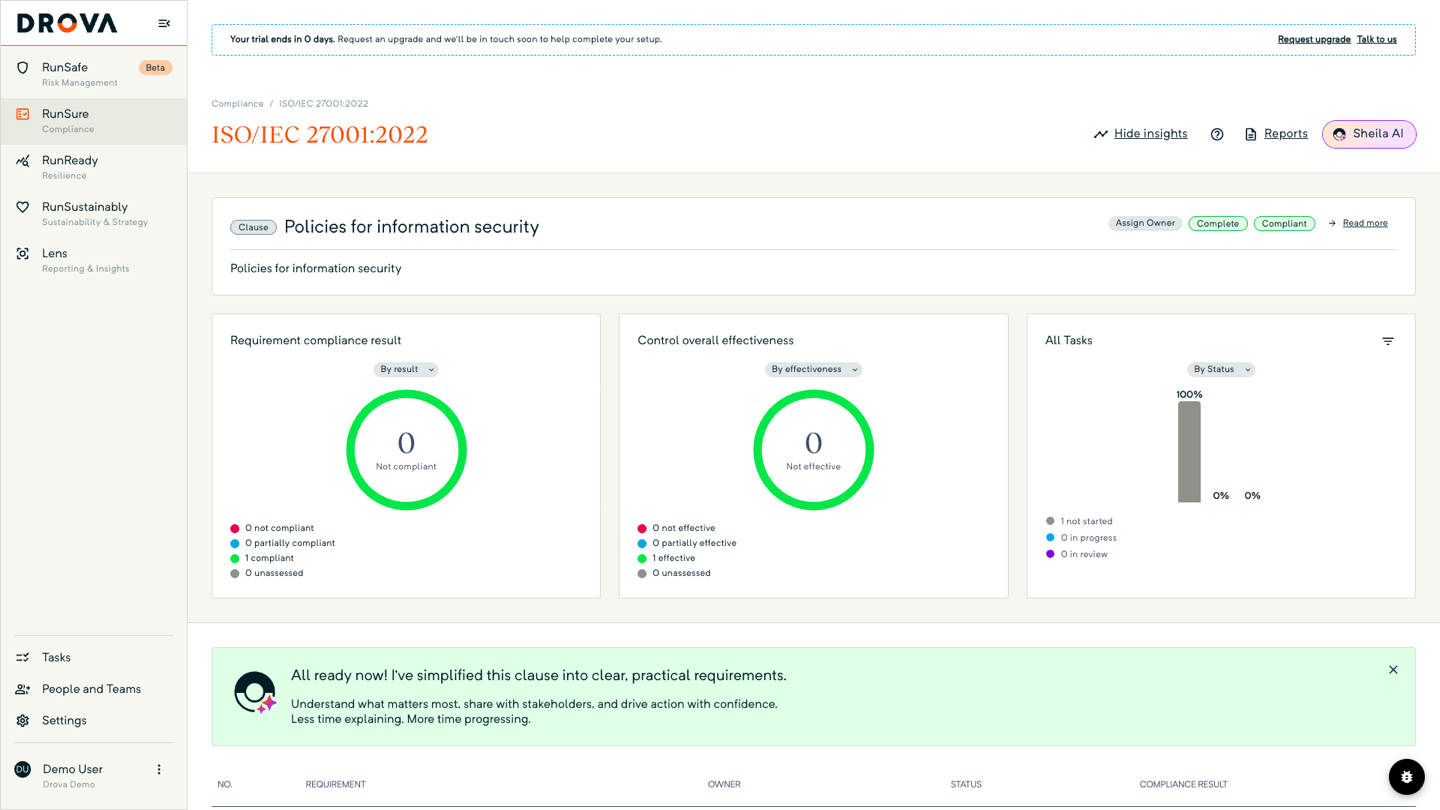
Task: Click the OWNER column header
Action: (x=724, y=785)
